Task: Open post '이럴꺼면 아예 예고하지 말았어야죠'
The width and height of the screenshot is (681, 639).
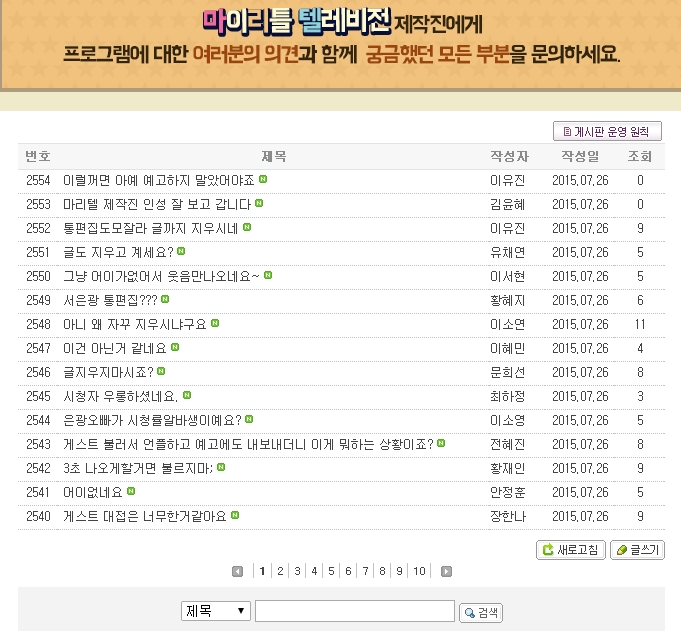Action: click(x=159, y=180)
